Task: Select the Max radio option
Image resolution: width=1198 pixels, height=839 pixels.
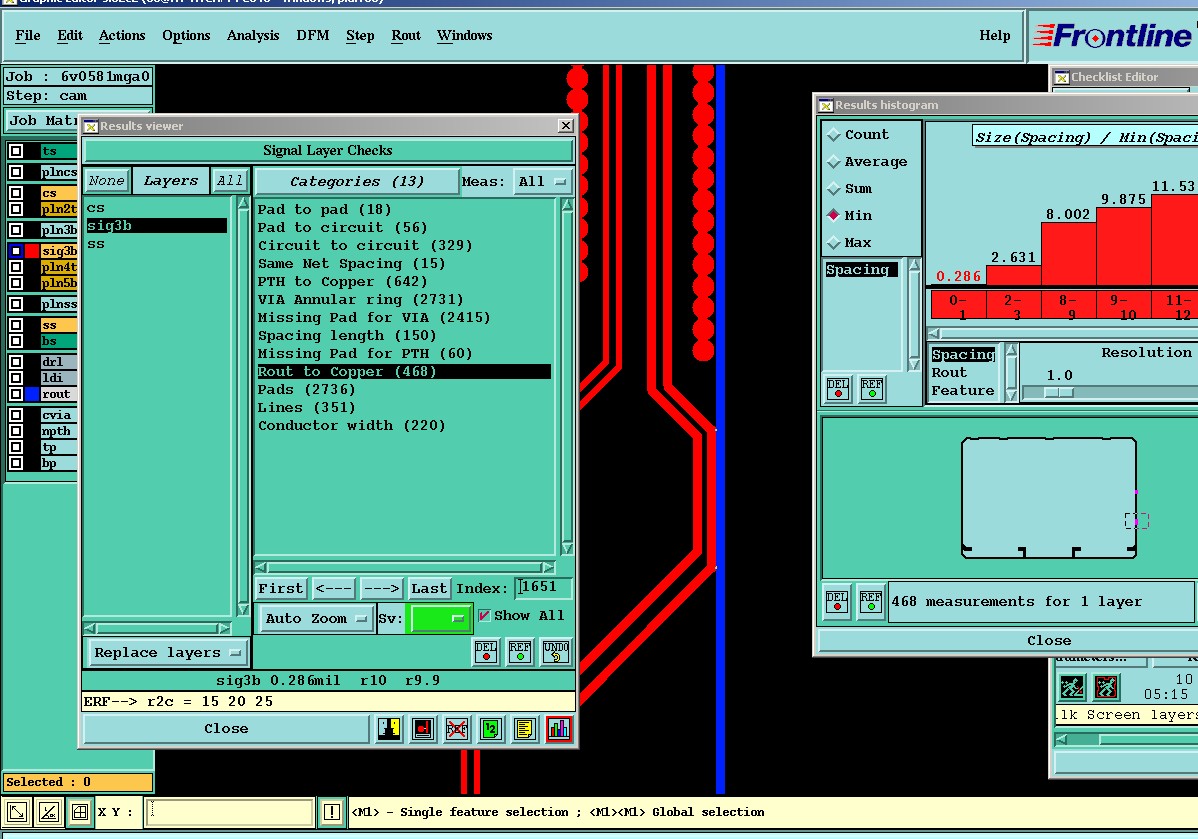Action: (833, 243)
